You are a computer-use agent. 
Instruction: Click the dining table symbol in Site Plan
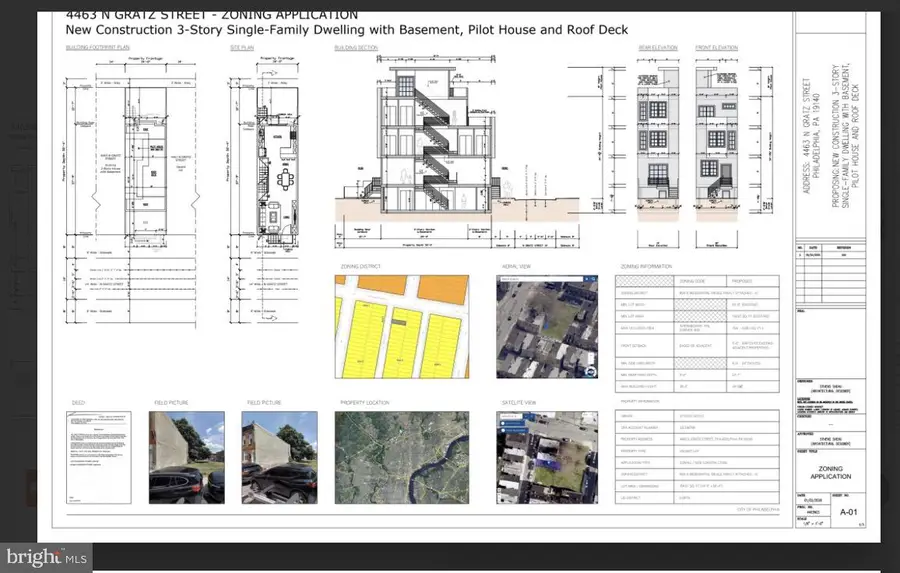coord(285,179)
